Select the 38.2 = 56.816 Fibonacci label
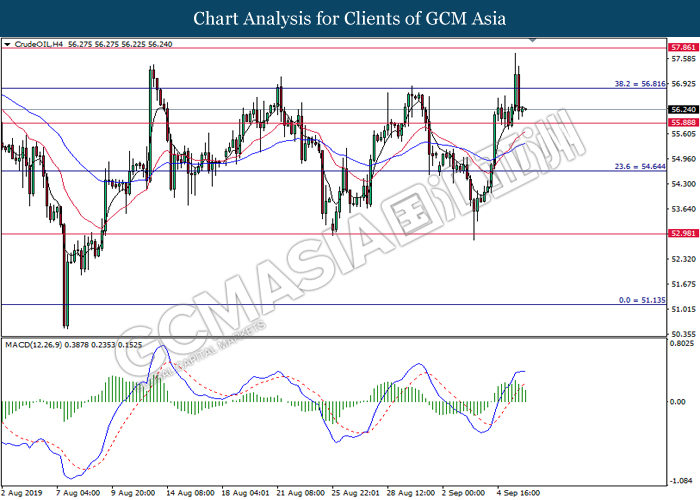This screenshot has height=500, width=700. click(x=637, y=84)
